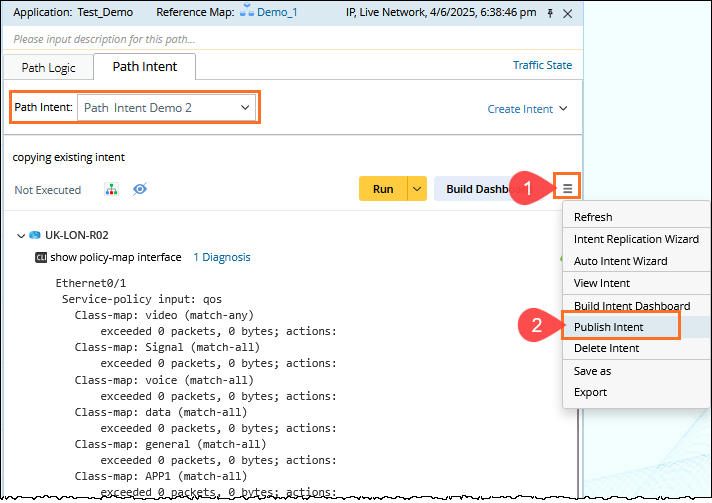Collapse the UK-LON-R02 device node
Screen dimensions: 712x503
(x=20, y=236)
